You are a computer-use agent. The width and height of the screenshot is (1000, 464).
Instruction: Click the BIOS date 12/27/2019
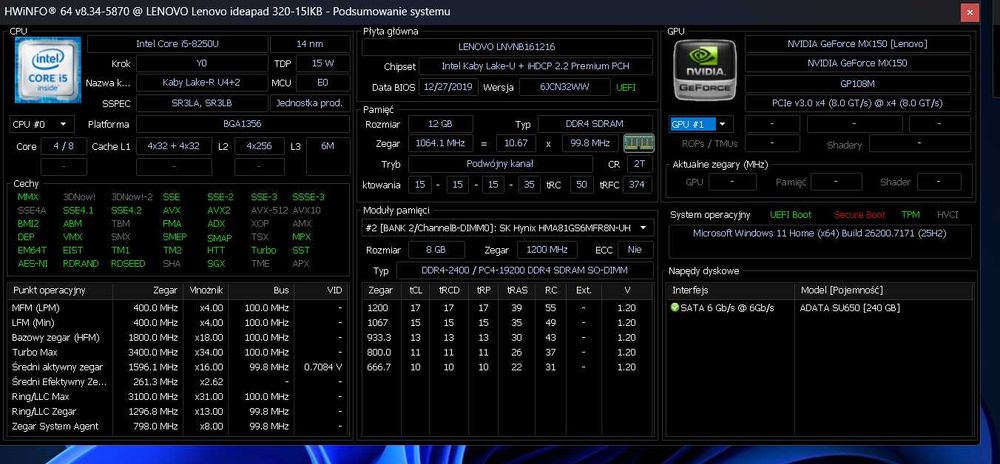point(448,87)
